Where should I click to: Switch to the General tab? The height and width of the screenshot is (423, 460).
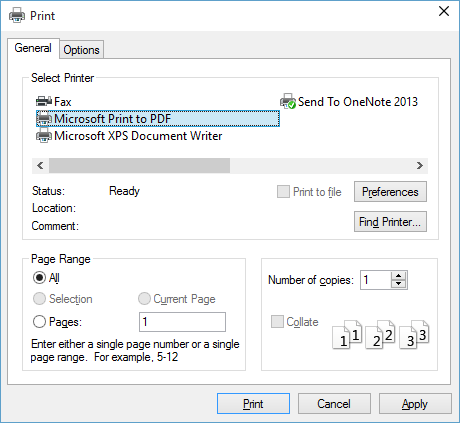(33, 48)
